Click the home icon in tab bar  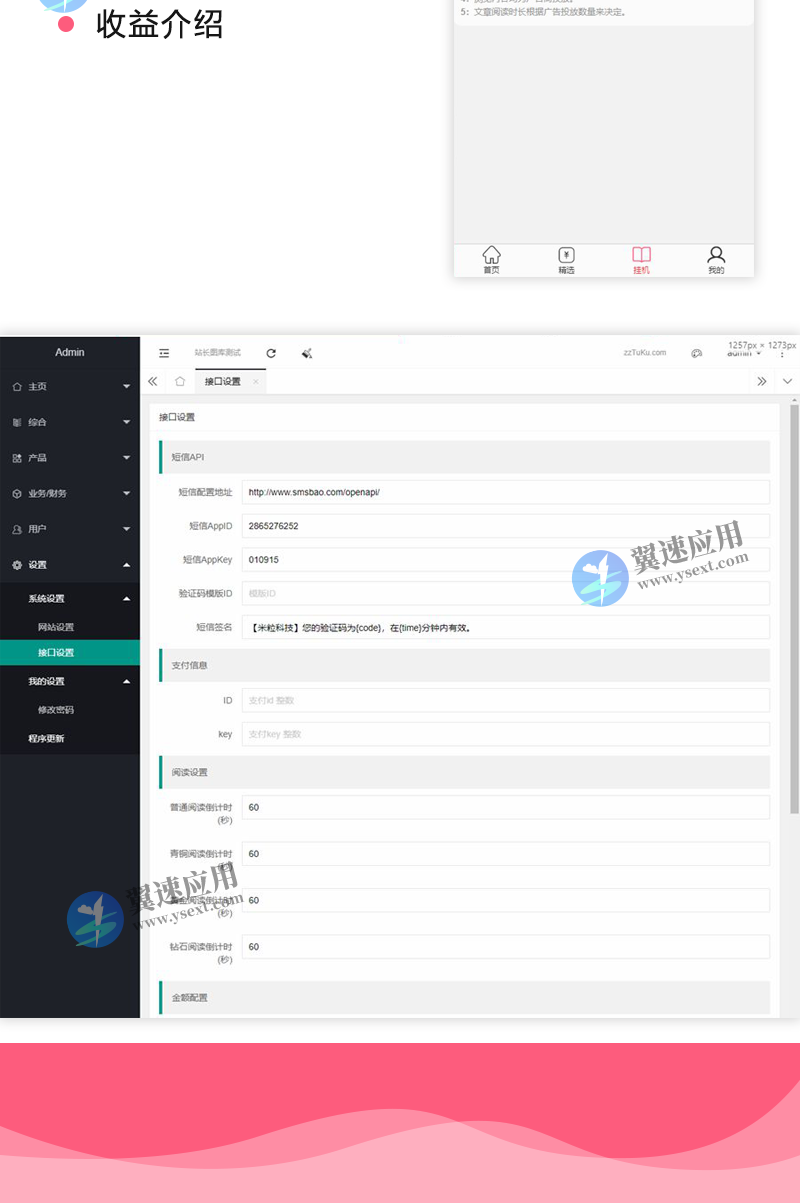(180, 381)
